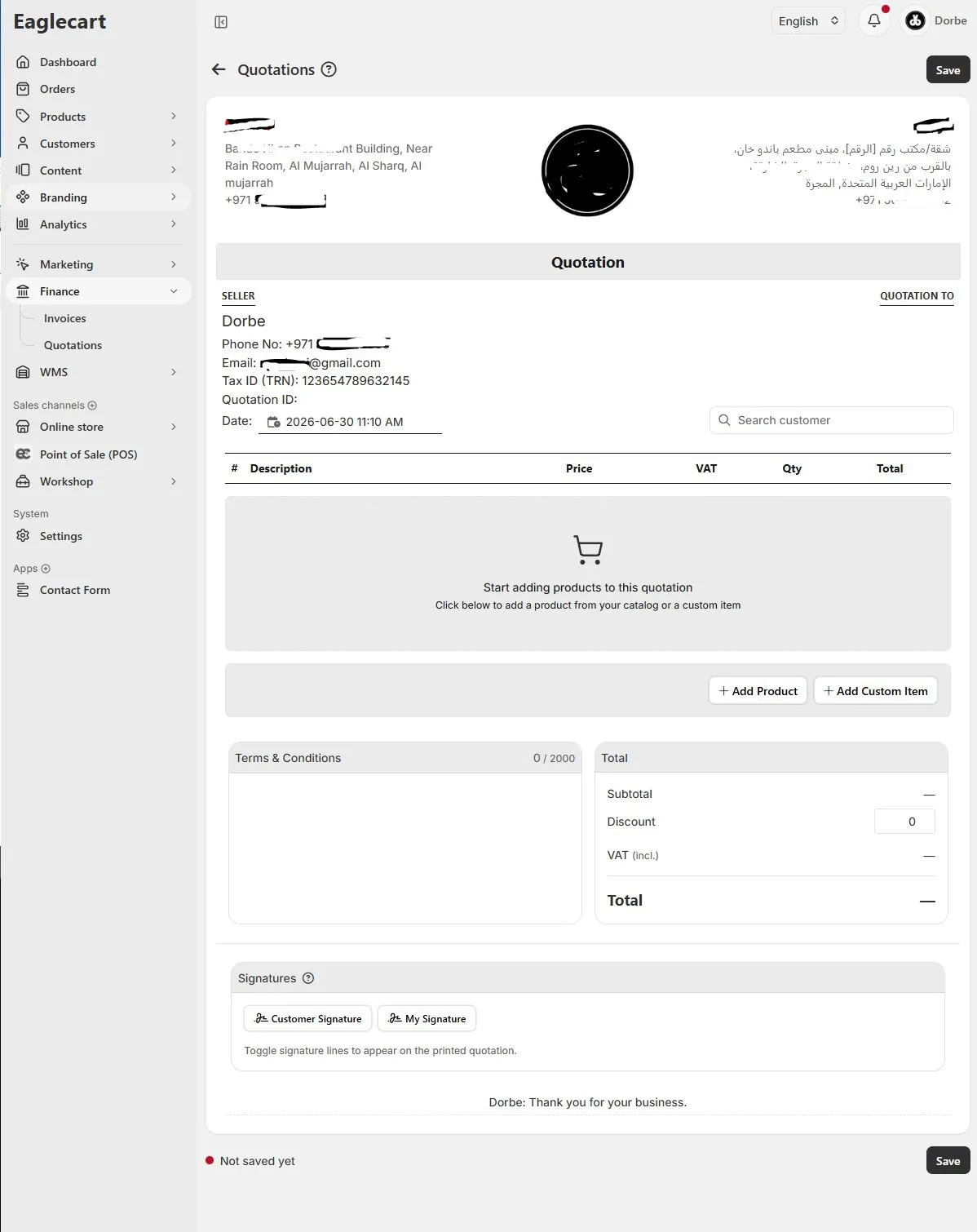The image size is (977, 1232).
Task: Click the Online store shop icon
Action: 23,427
